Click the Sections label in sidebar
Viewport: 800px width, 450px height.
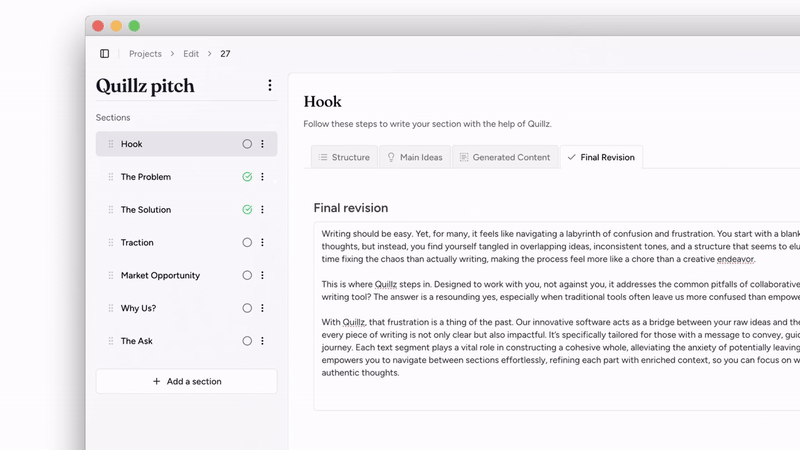pos(113,117)
